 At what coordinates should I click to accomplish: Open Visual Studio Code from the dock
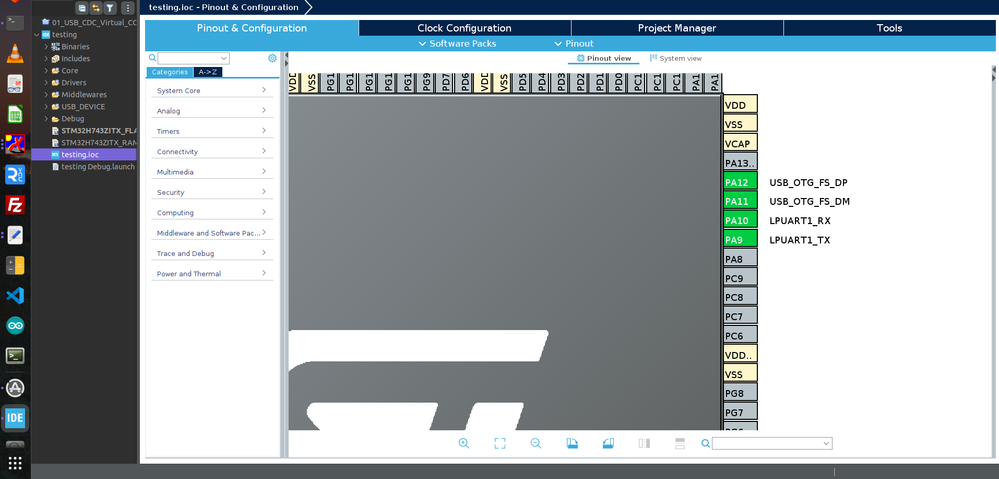(15, 296)
